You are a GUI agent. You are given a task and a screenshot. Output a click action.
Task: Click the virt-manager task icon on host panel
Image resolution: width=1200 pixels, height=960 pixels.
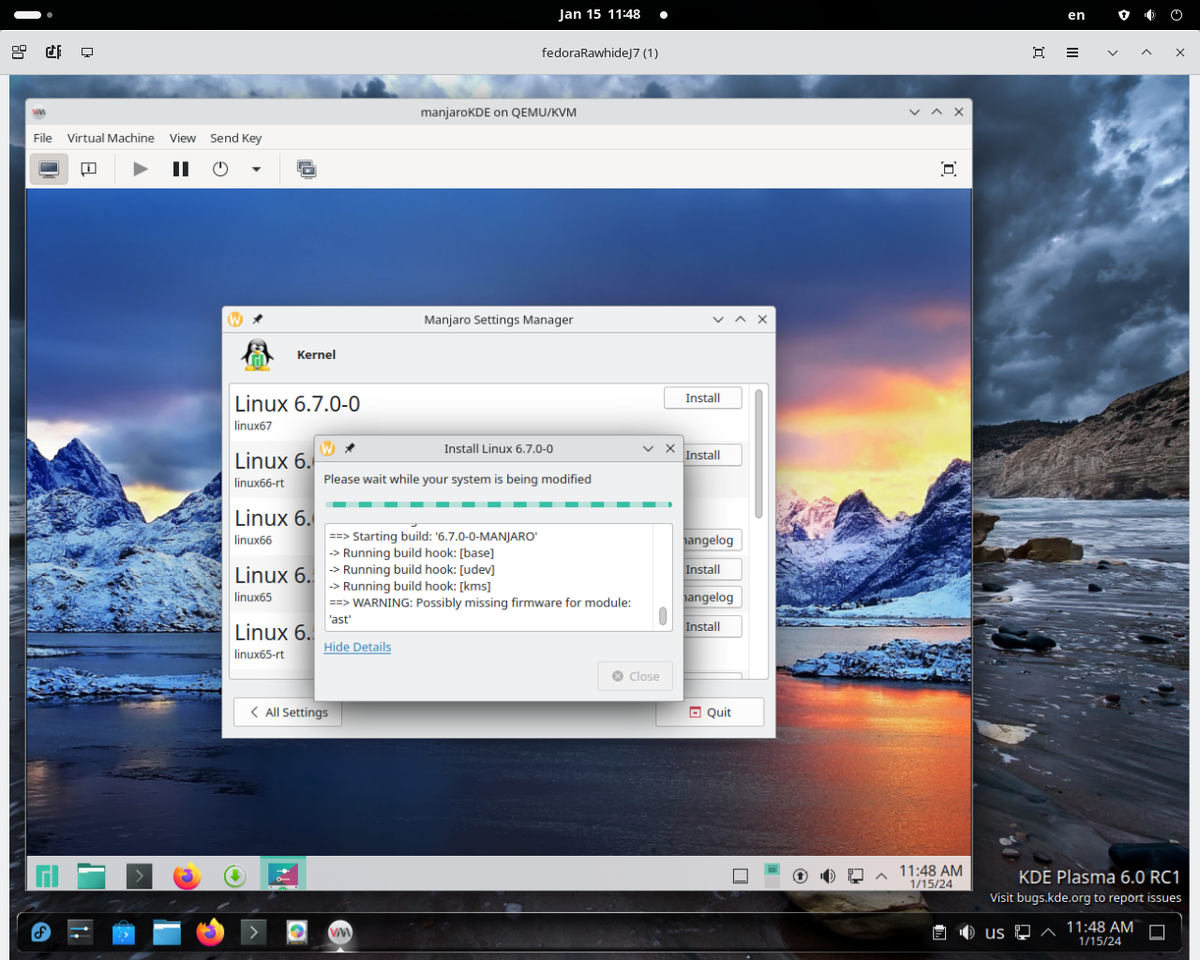coord(340,933)
